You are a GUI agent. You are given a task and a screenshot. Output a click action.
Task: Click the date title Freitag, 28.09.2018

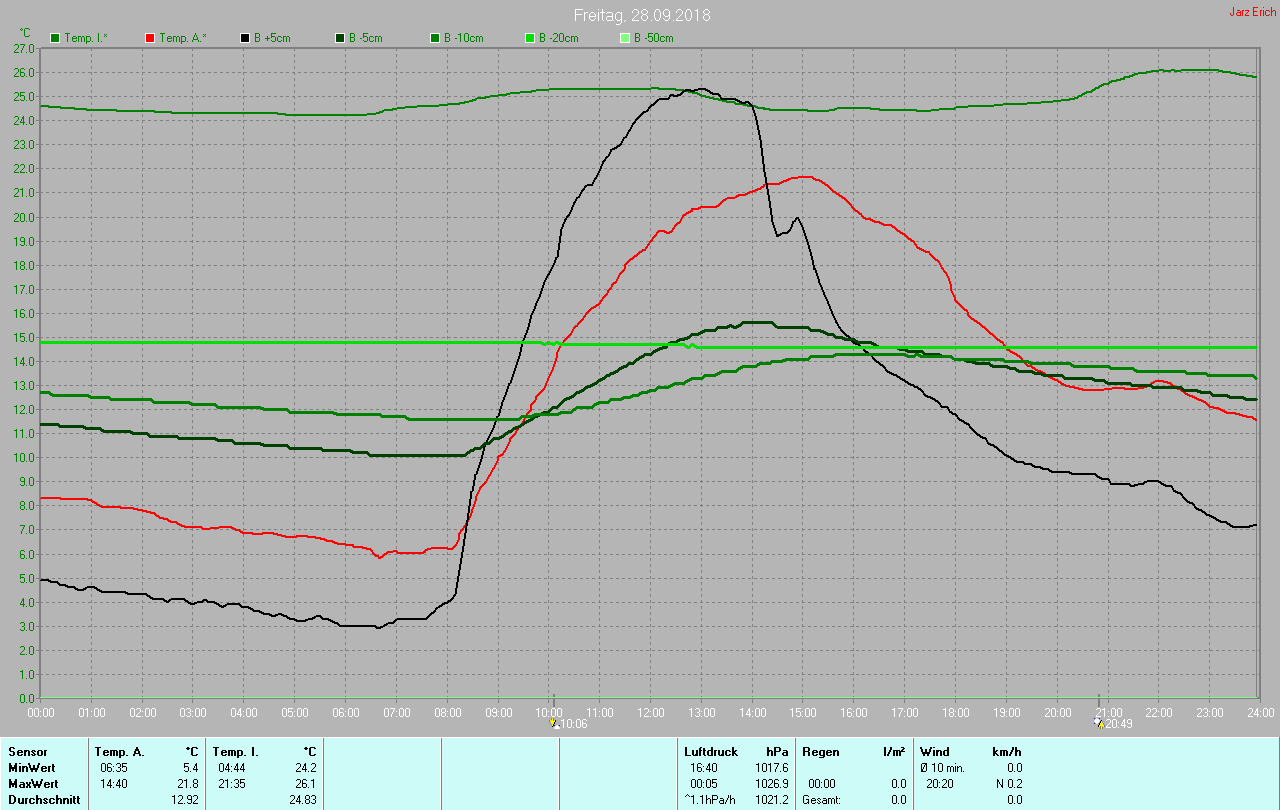click(642, 15)
